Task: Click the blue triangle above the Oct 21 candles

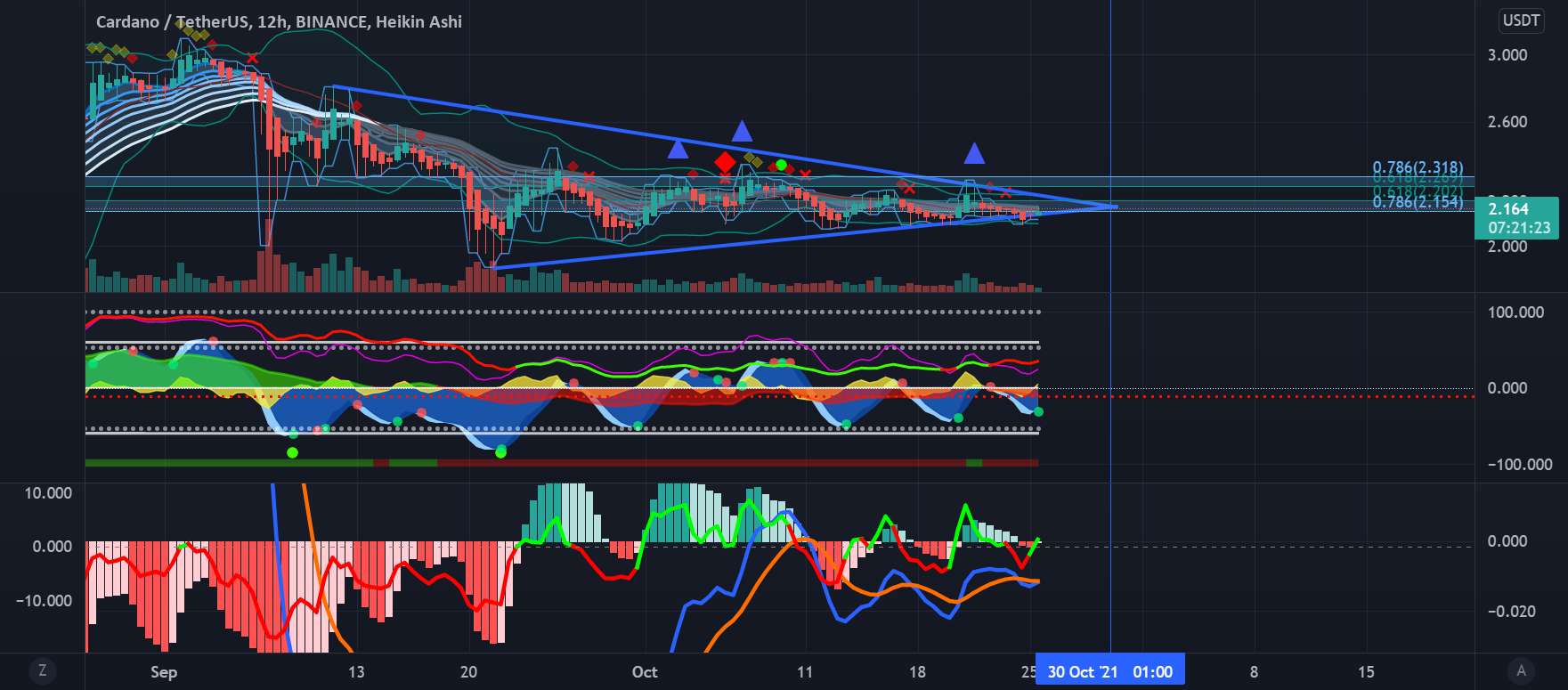Action: tap(975, 153)
